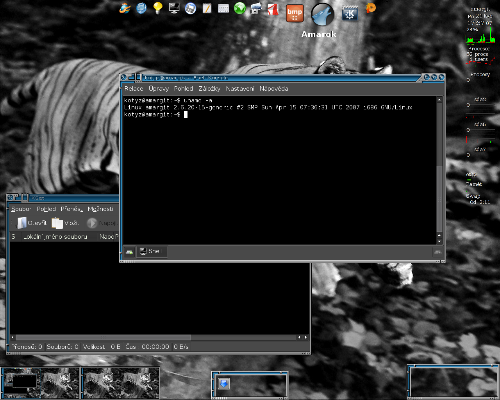The image size is (500, 400).
Task: Click the new session icon in Konsole
Action: pos(129,252)
